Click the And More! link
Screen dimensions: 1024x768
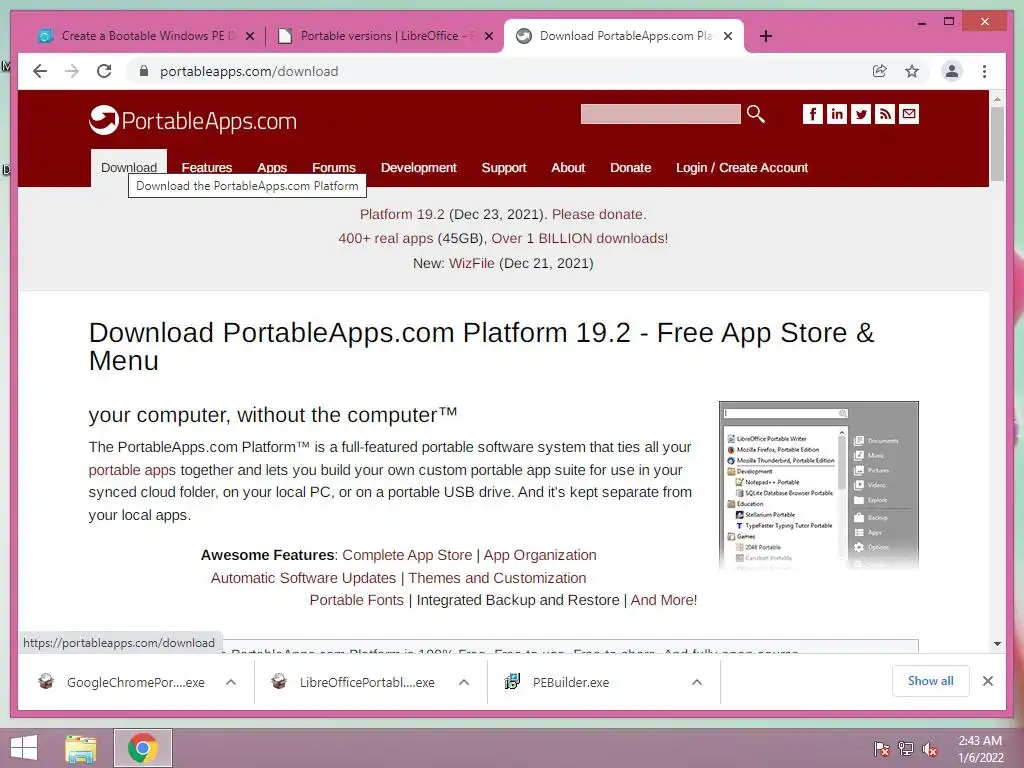click(x=664, y=600)
